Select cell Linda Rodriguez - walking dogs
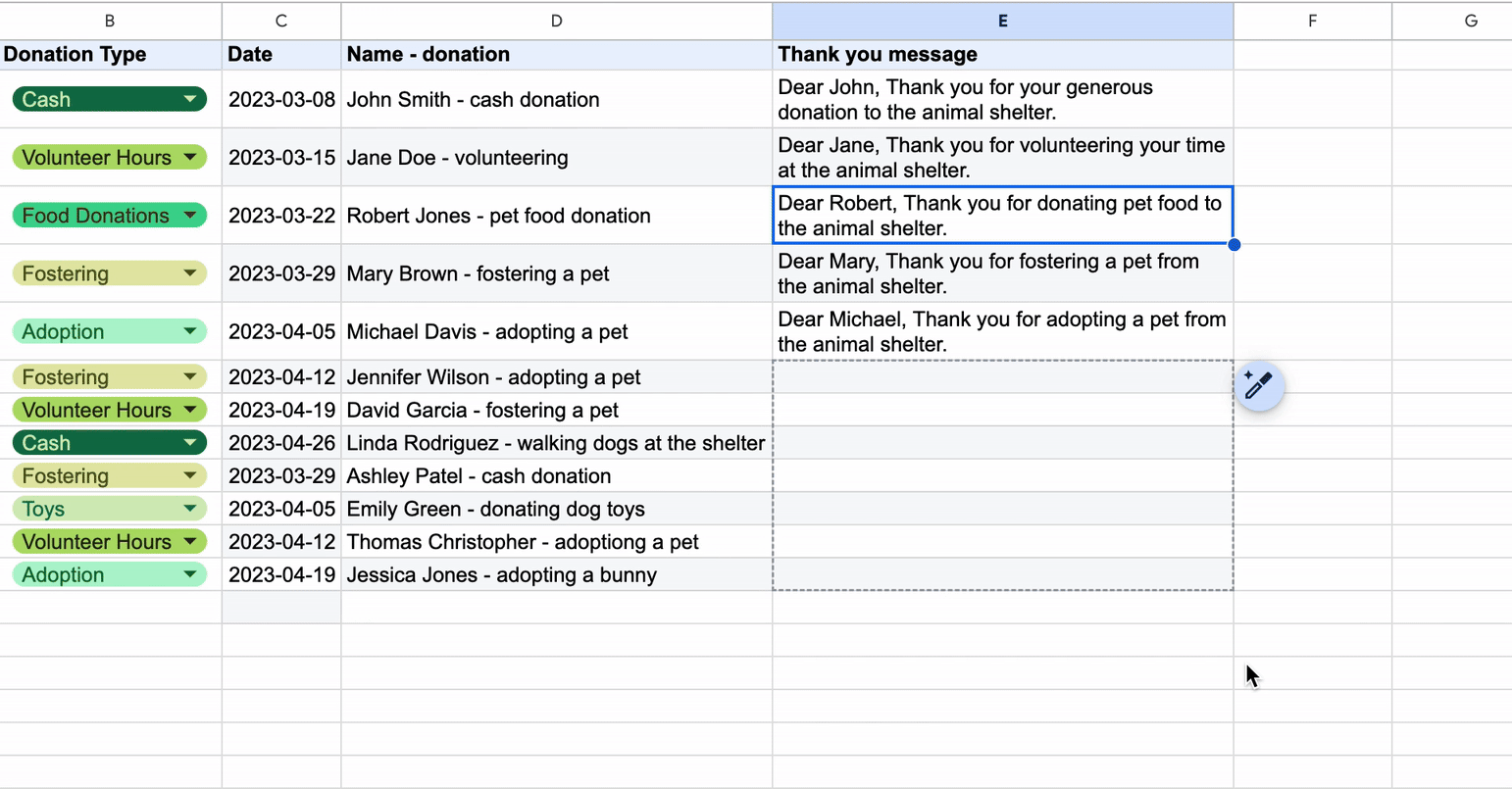This screenshot has height=789, width=1512. [556, 442]
